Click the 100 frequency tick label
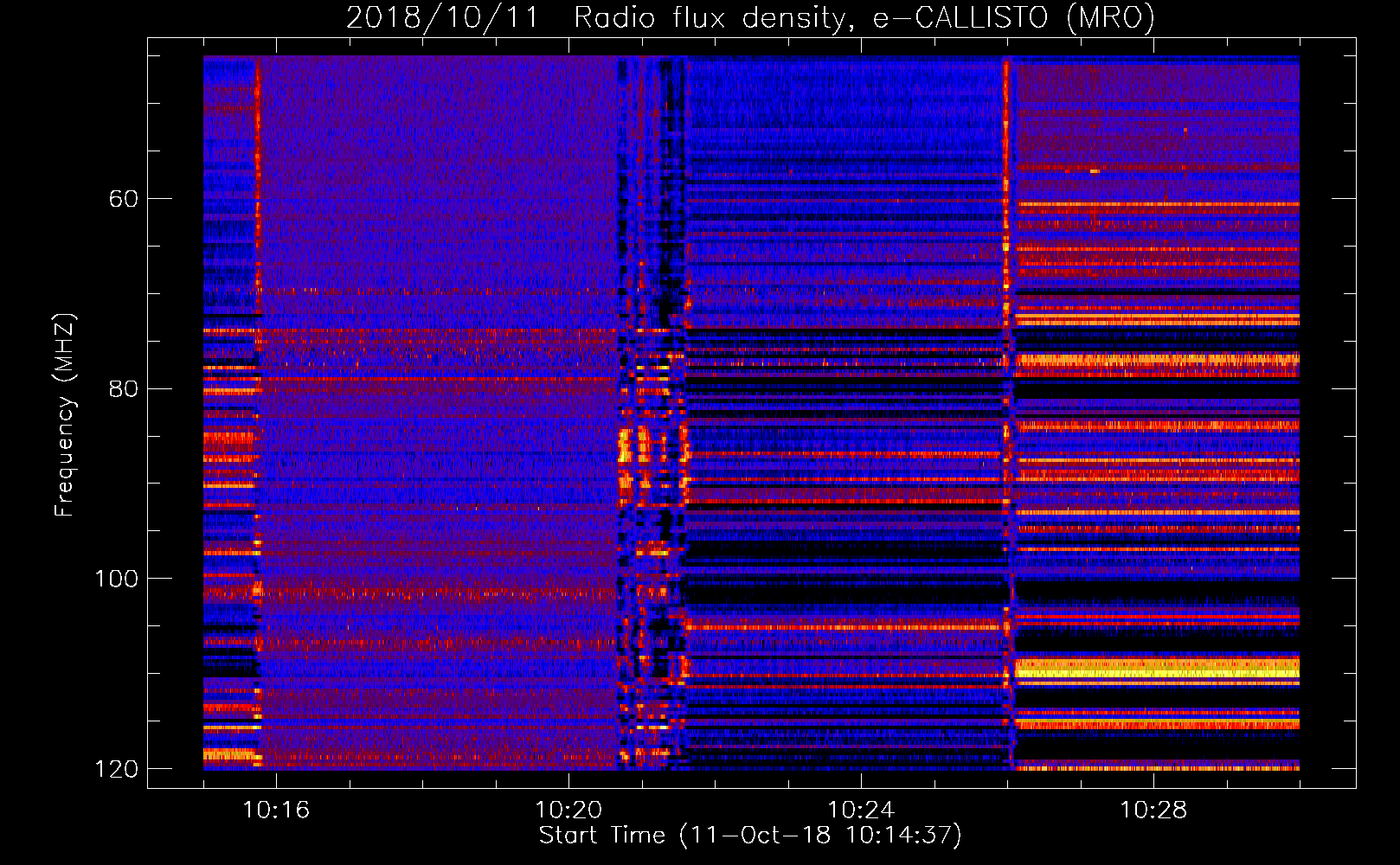1400x865 pixels. coord(116,578)
